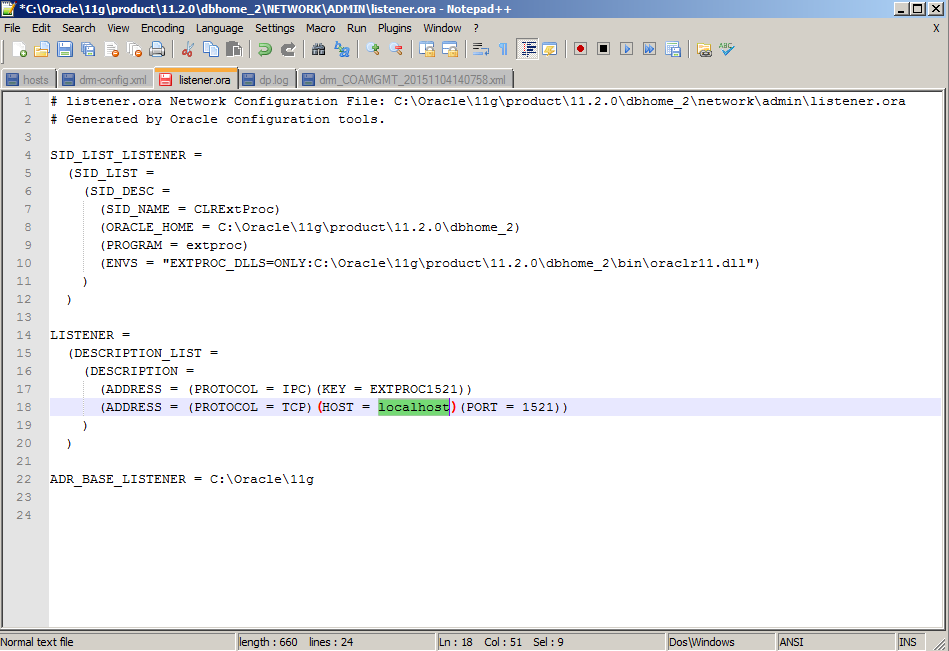Click the New file toolbar icon
The height and width of the screenshot is (651, 949).
point(18,49)
